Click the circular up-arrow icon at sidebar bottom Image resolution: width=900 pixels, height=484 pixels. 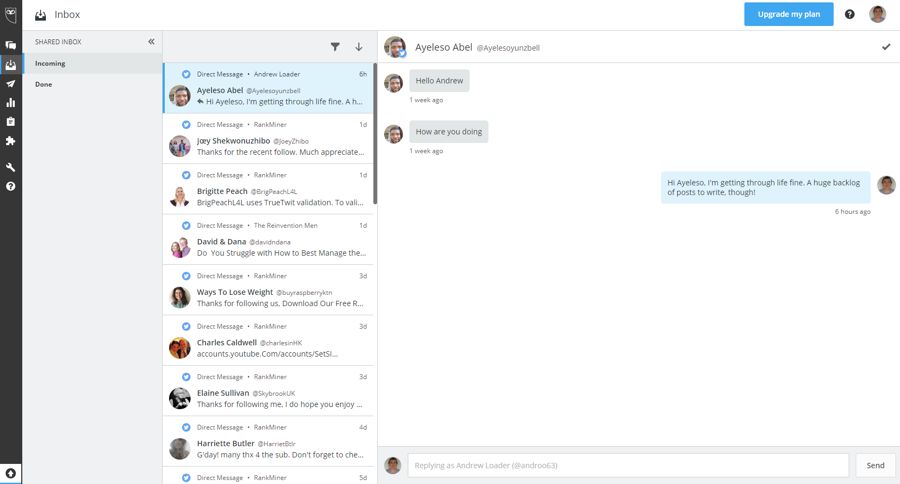click(x=10, y=474)
